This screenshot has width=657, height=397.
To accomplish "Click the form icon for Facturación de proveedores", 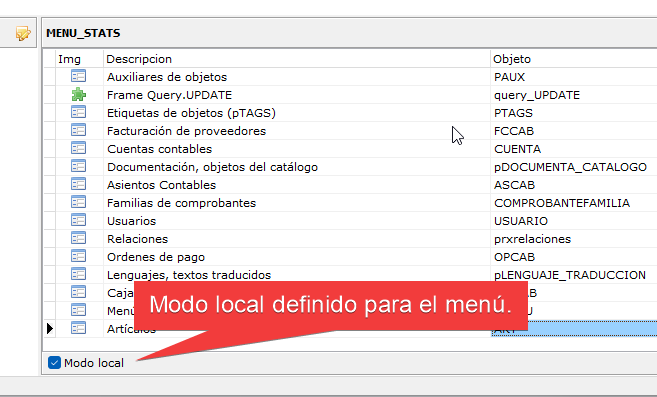I will point(78,130).
